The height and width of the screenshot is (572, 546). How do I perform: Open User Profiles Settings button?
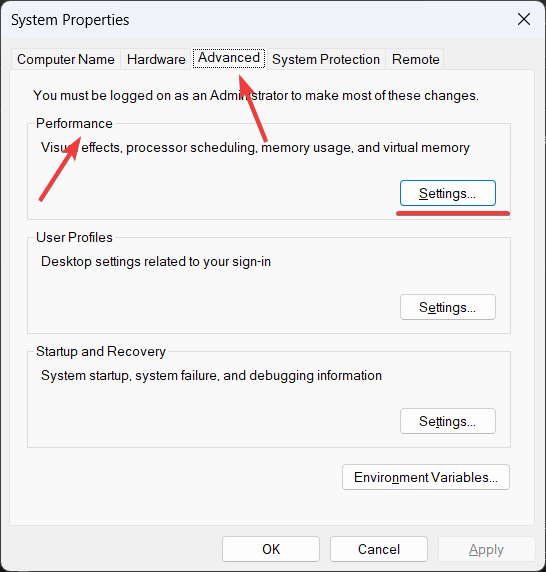[448, 307]
